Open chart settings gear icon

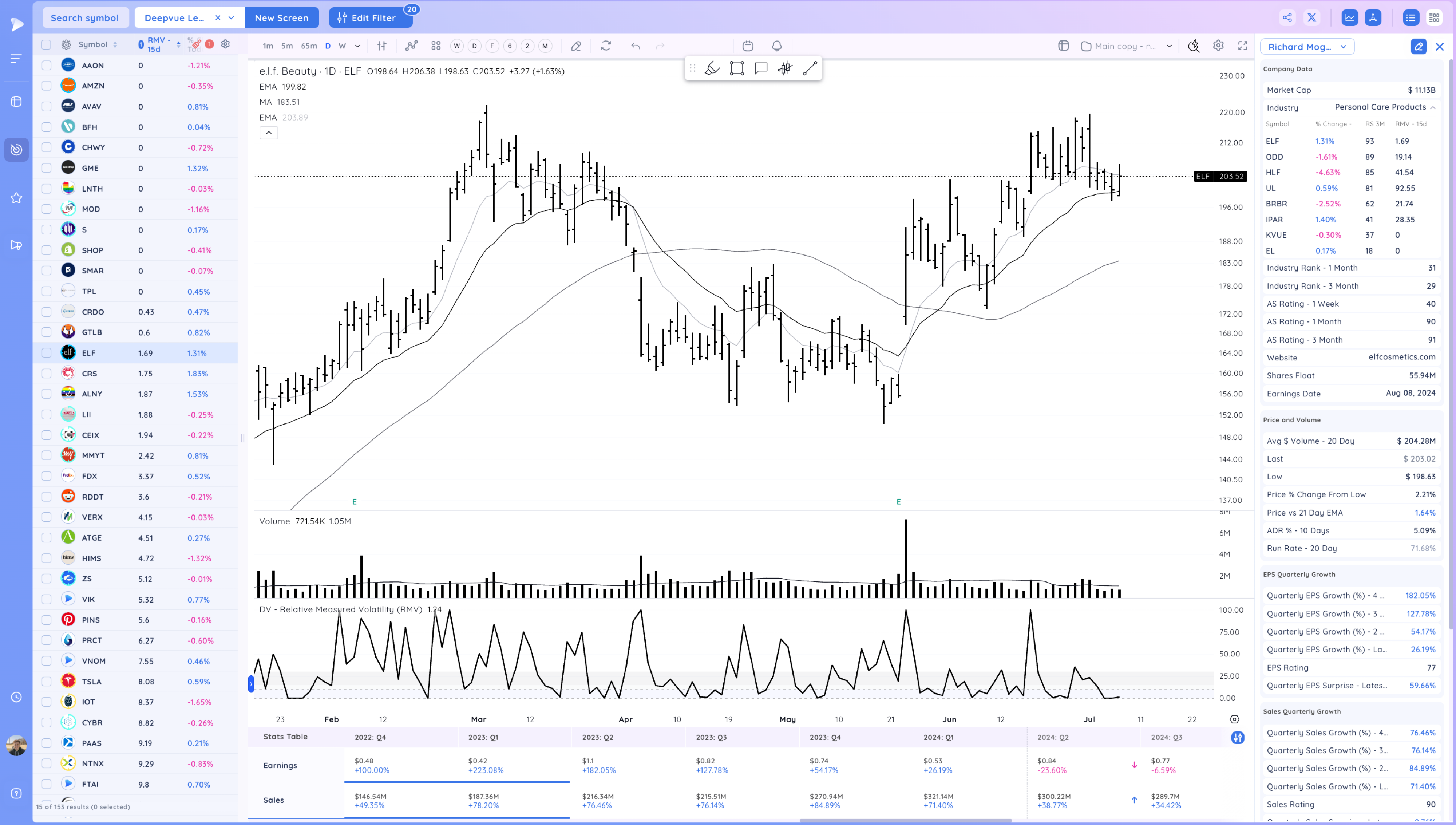1218,46
